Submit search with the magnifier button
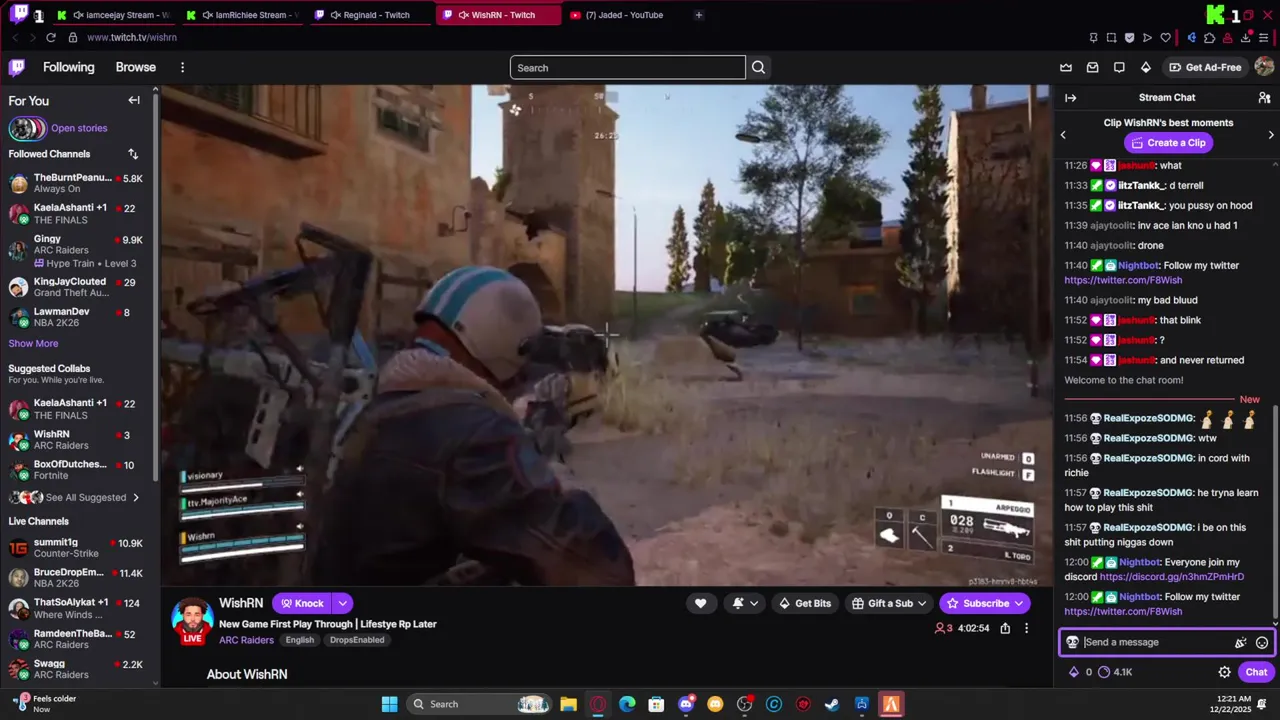 point(758,67)
